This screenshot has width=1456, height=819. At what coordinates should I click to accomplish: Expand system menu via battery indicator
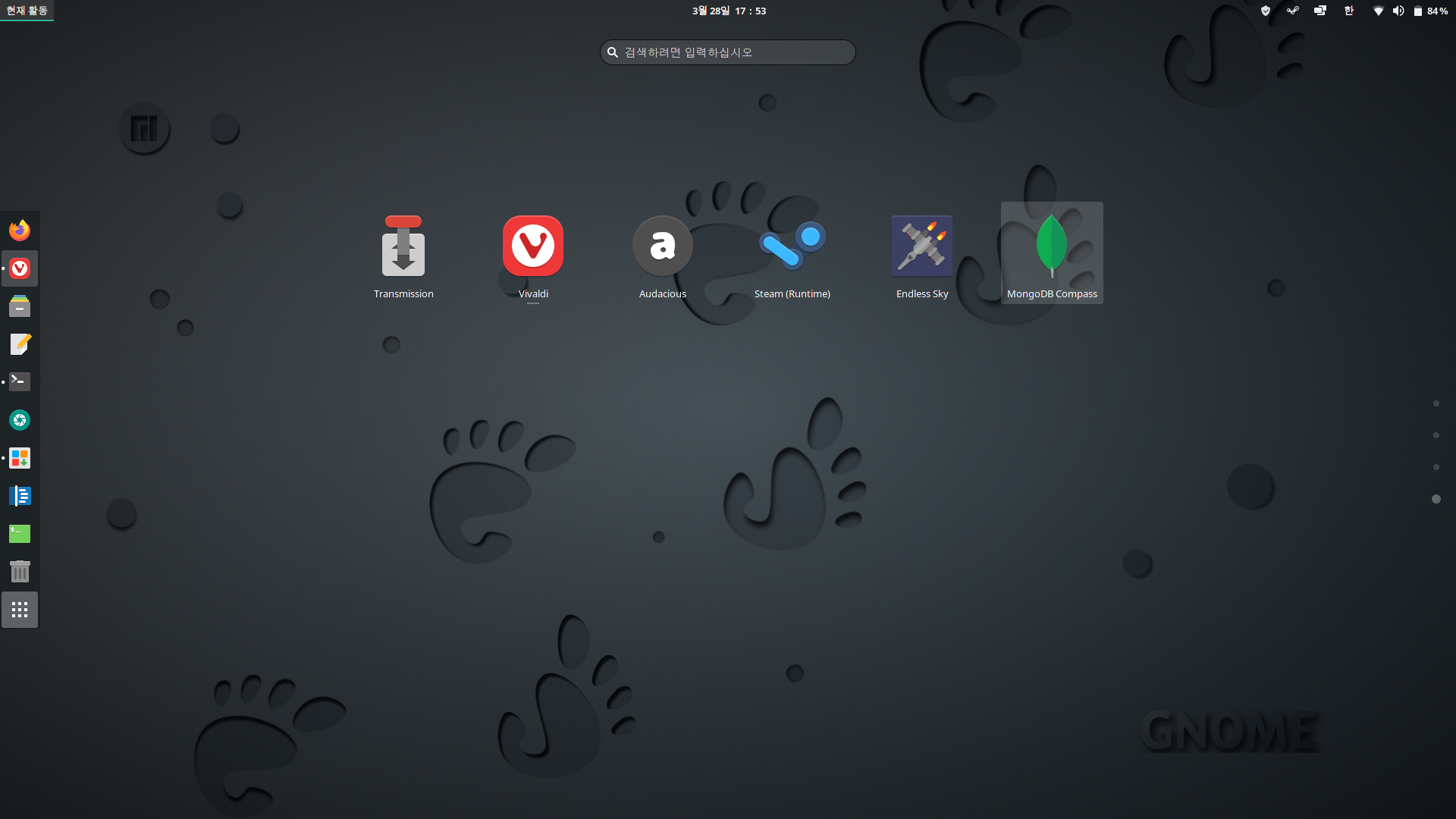coord(1430,11)
